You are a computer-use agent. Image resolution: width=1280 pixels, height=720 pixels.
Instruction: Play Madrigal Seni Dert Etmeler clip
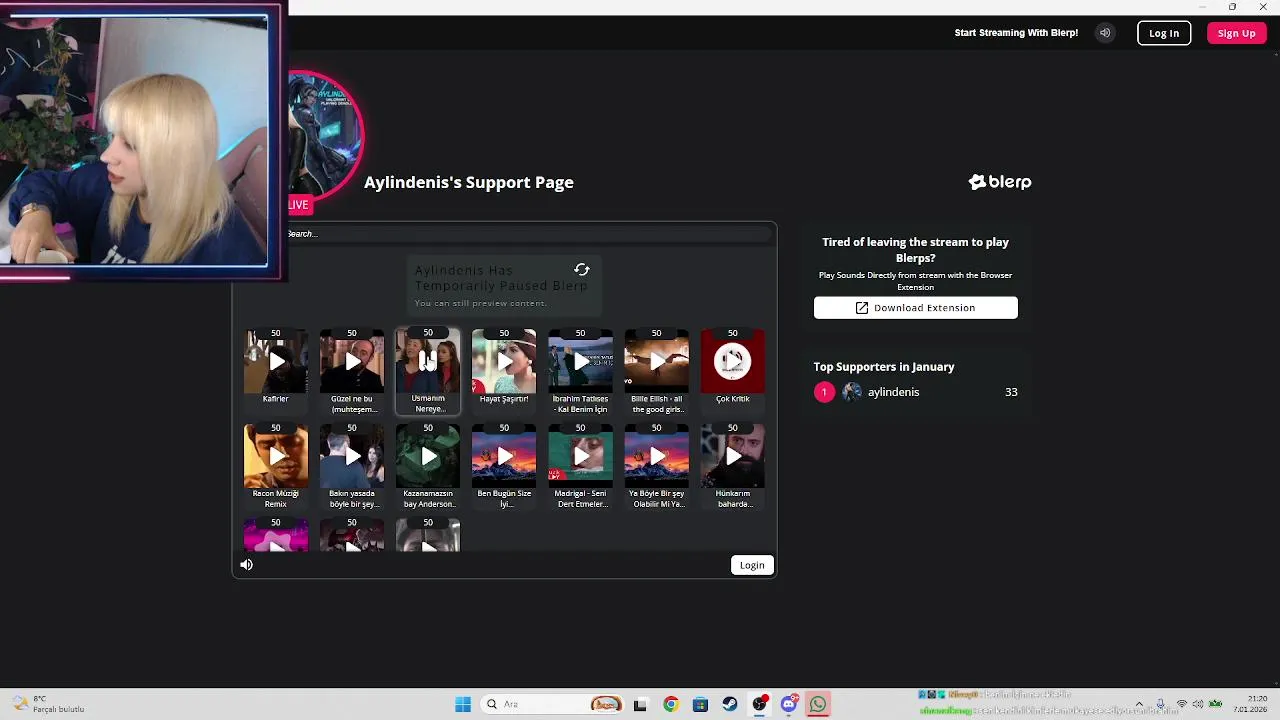click(580, 456)
